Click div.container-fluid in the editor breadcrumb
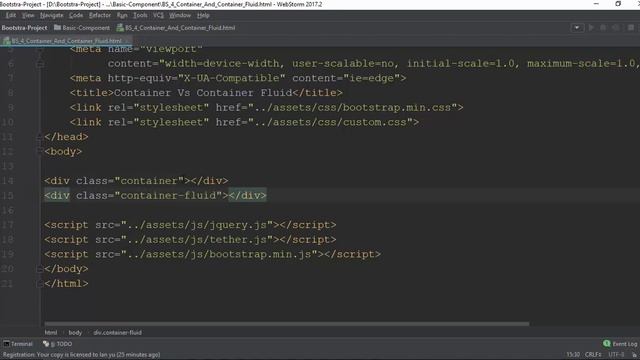640x360 pixels. click(x=118, y=333)
